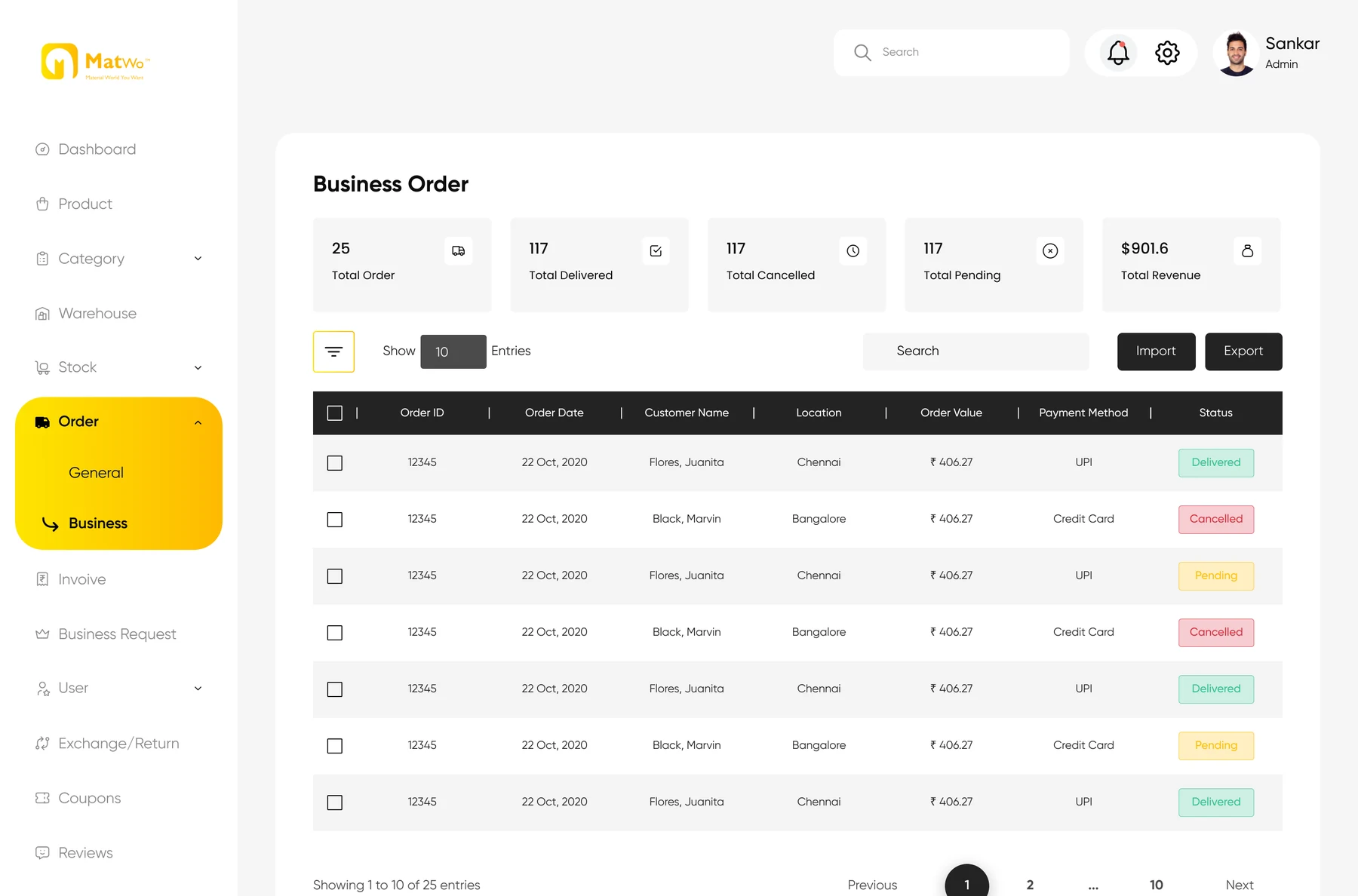Screen dimensions: 1358x896
Task: Click the money bag icon on Total Revenue card
Action: [x=1247, y=250]
